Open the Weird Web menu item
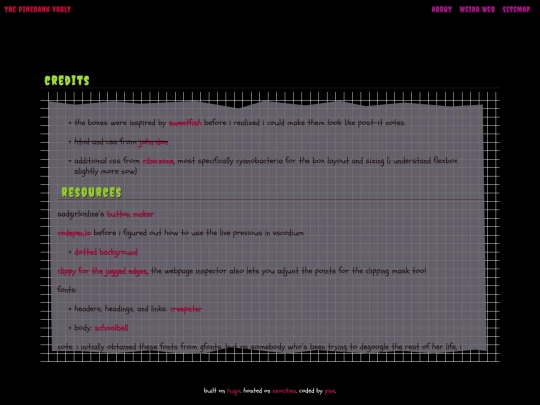 click(x=477, y=9)
